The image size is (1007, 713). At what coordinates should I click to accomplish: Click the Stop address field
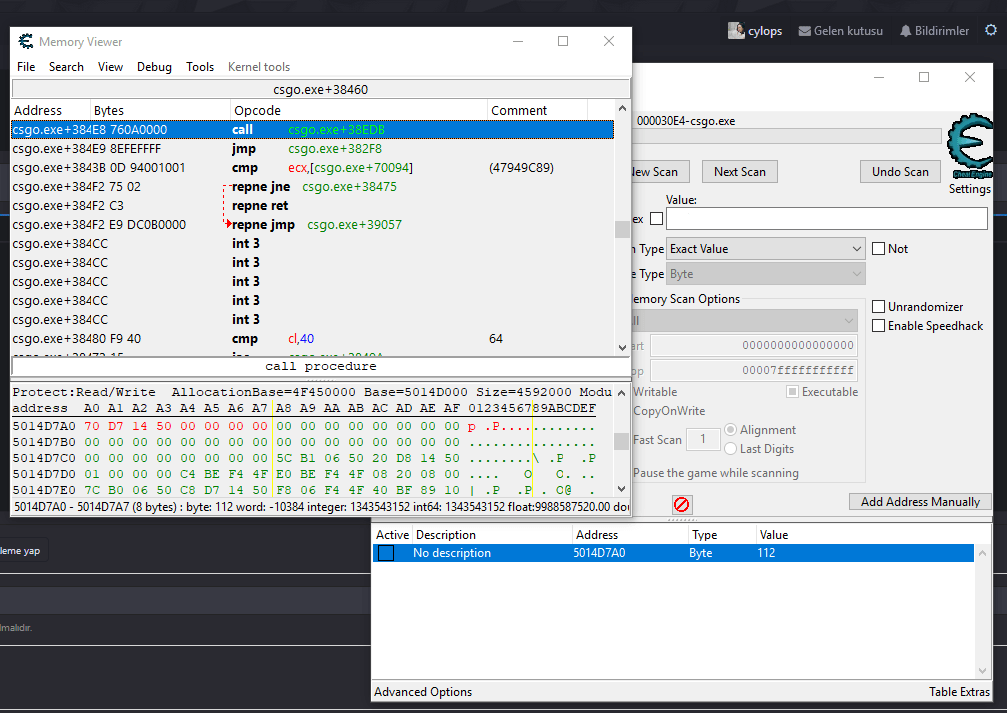[754, 371]
